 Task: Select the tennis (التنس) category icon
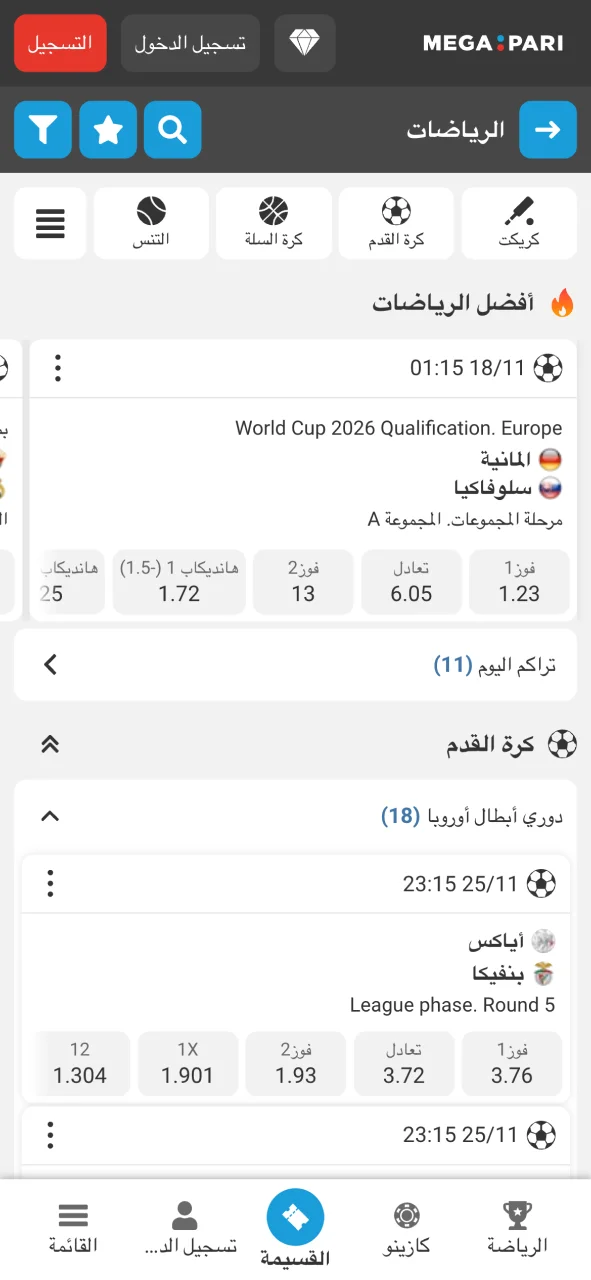coord(151,223)
